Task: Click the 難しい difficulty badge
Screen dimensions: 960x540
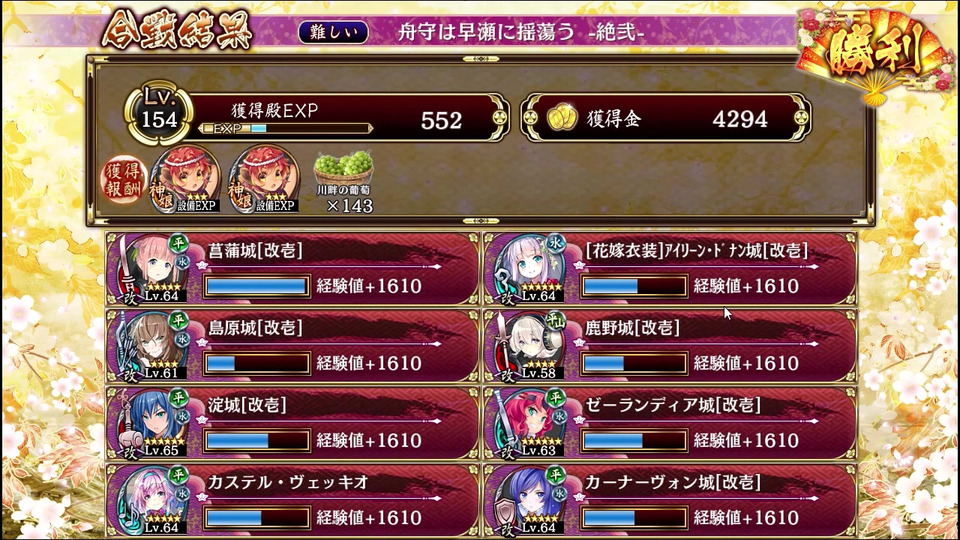Action: [x=333, y=32]
